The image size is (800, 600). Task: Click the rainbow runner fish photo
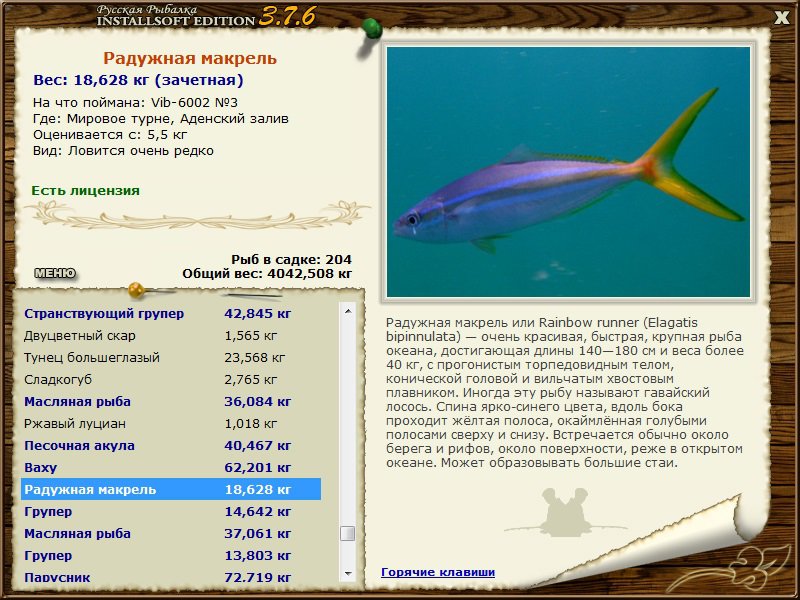[x=568, y=172]
